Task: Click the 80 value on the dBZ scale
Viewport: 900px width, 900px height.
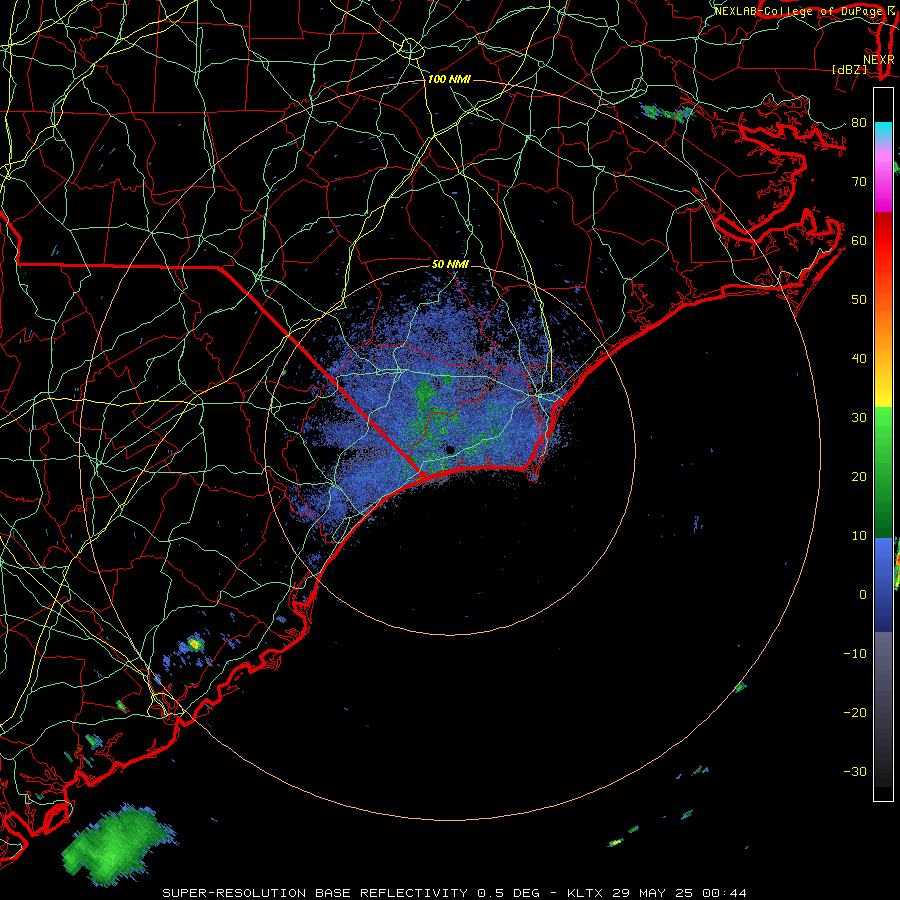Action: (x=859, y=122)
